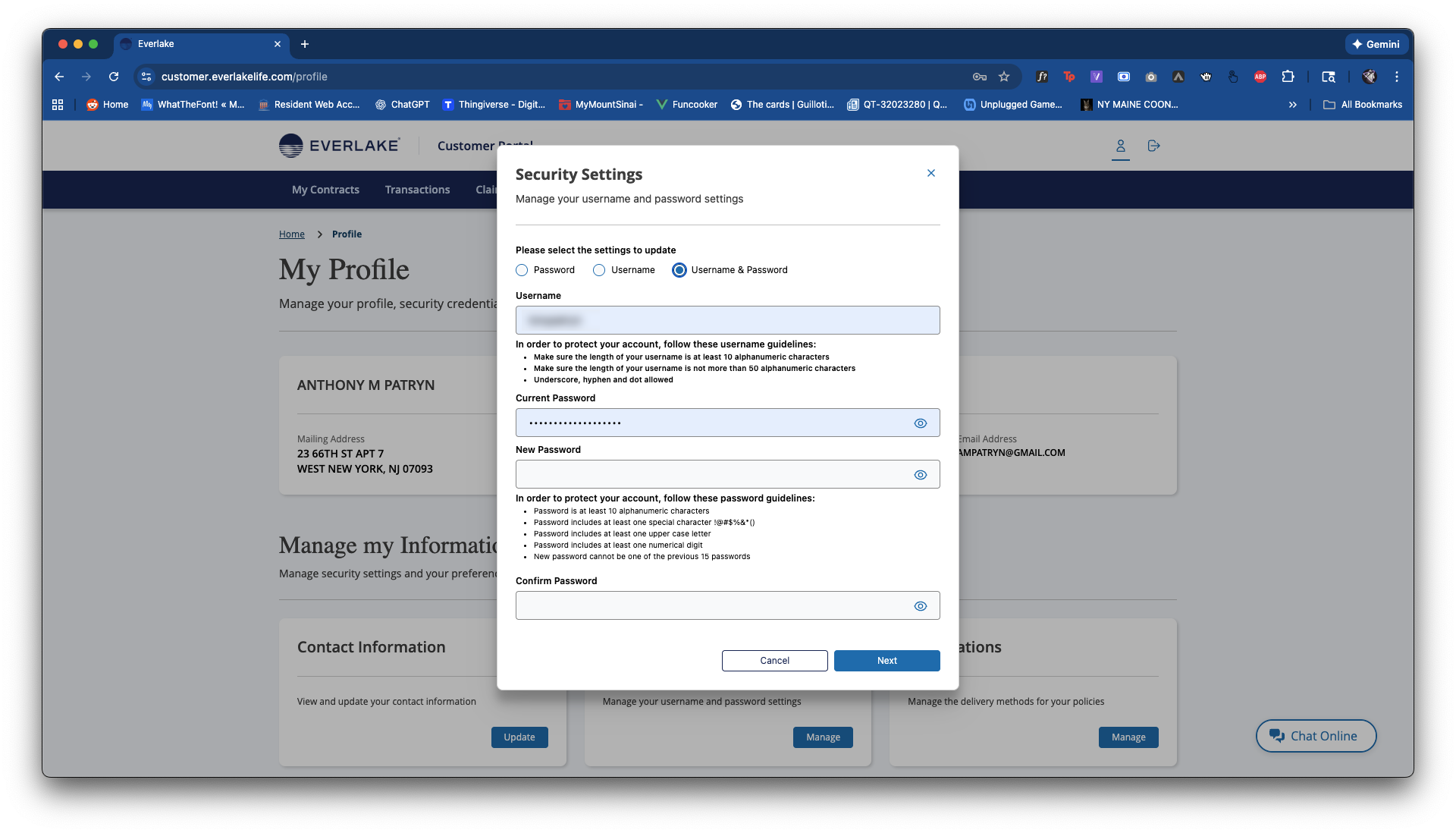The height and width of the screenshot is (833, 1456).
Task: Go to the Transactions nav tab
Action: (x=417, y=190)
